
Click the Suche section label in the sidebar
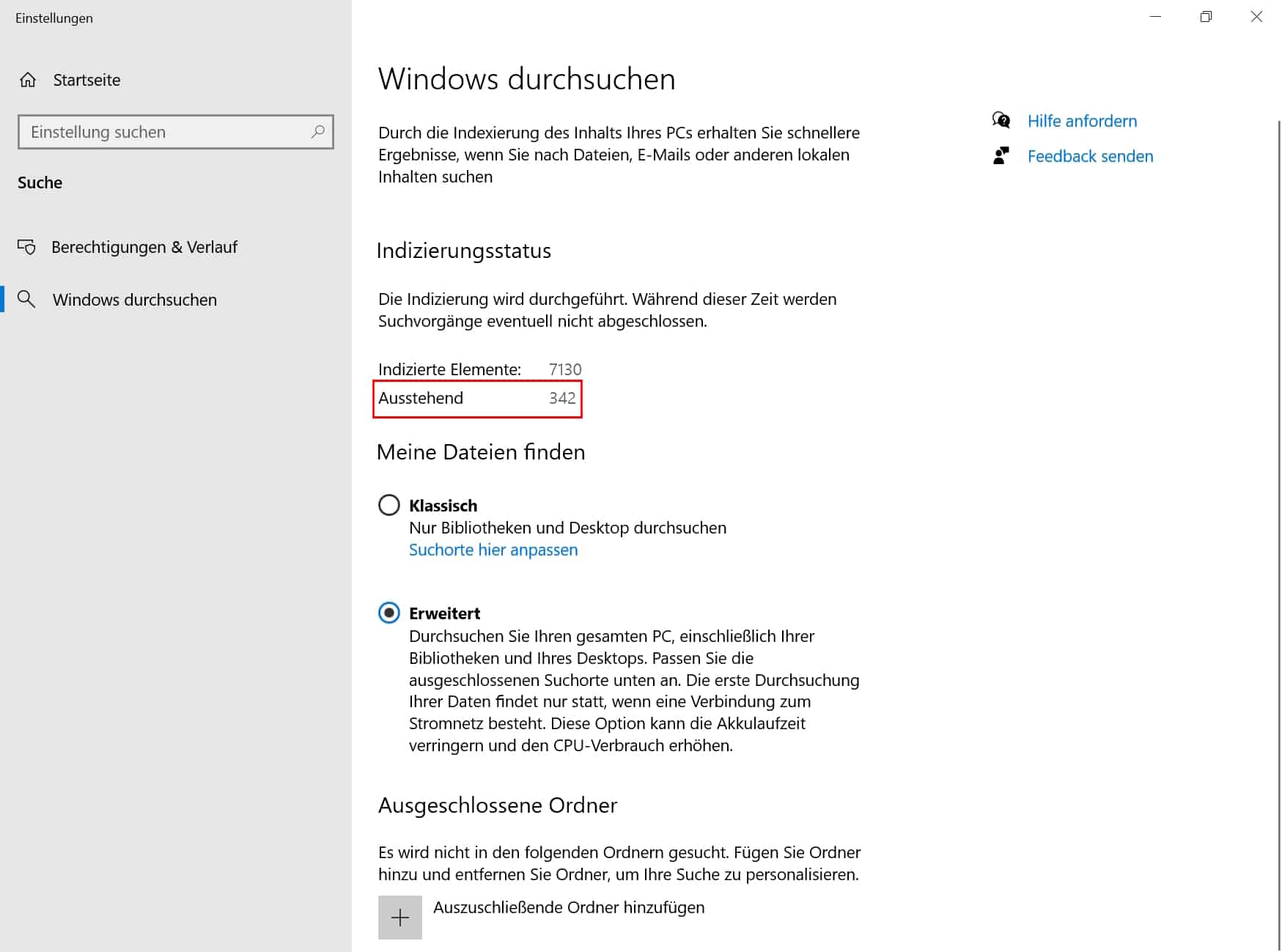pos(40,182)
